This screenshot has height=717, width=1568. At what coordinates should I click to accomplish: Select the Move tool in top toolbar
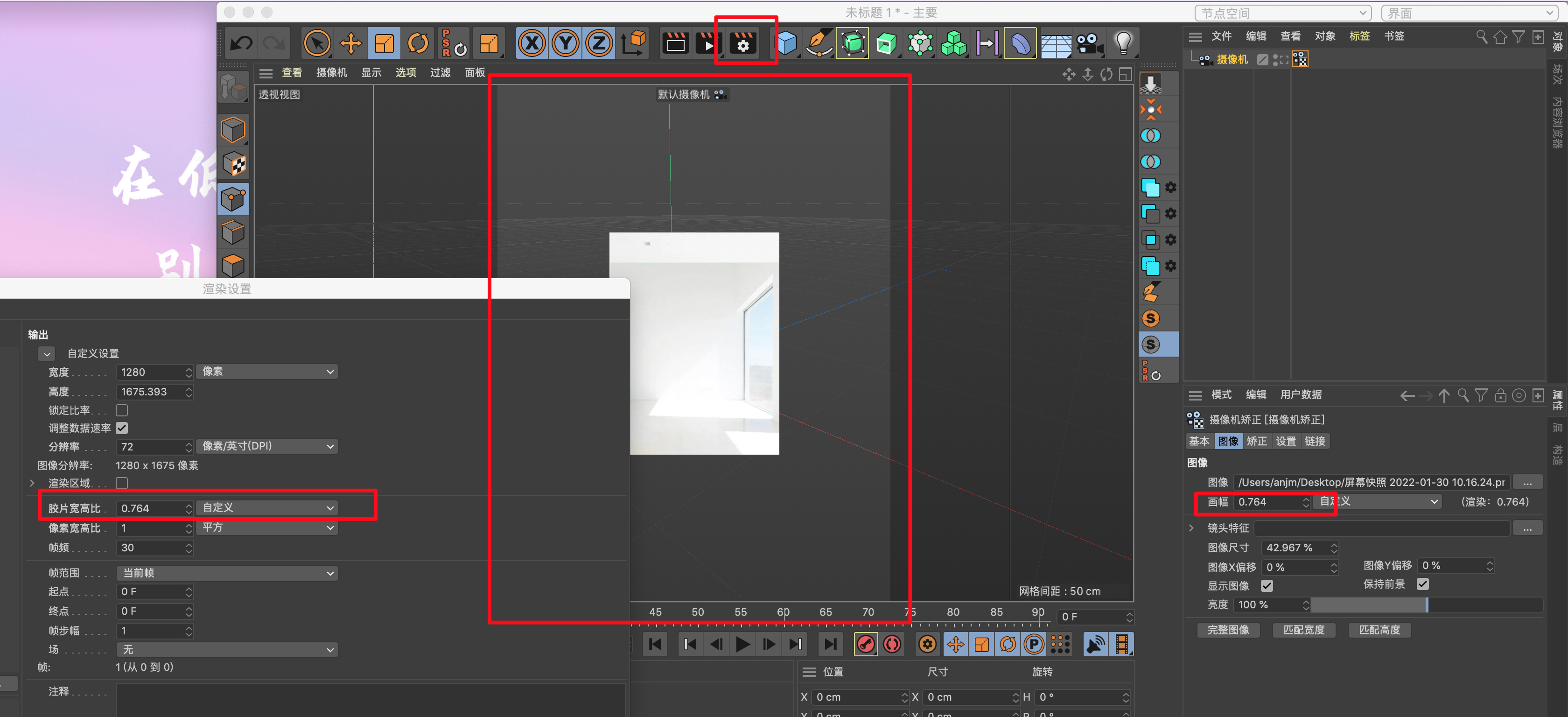click(350, 43)
